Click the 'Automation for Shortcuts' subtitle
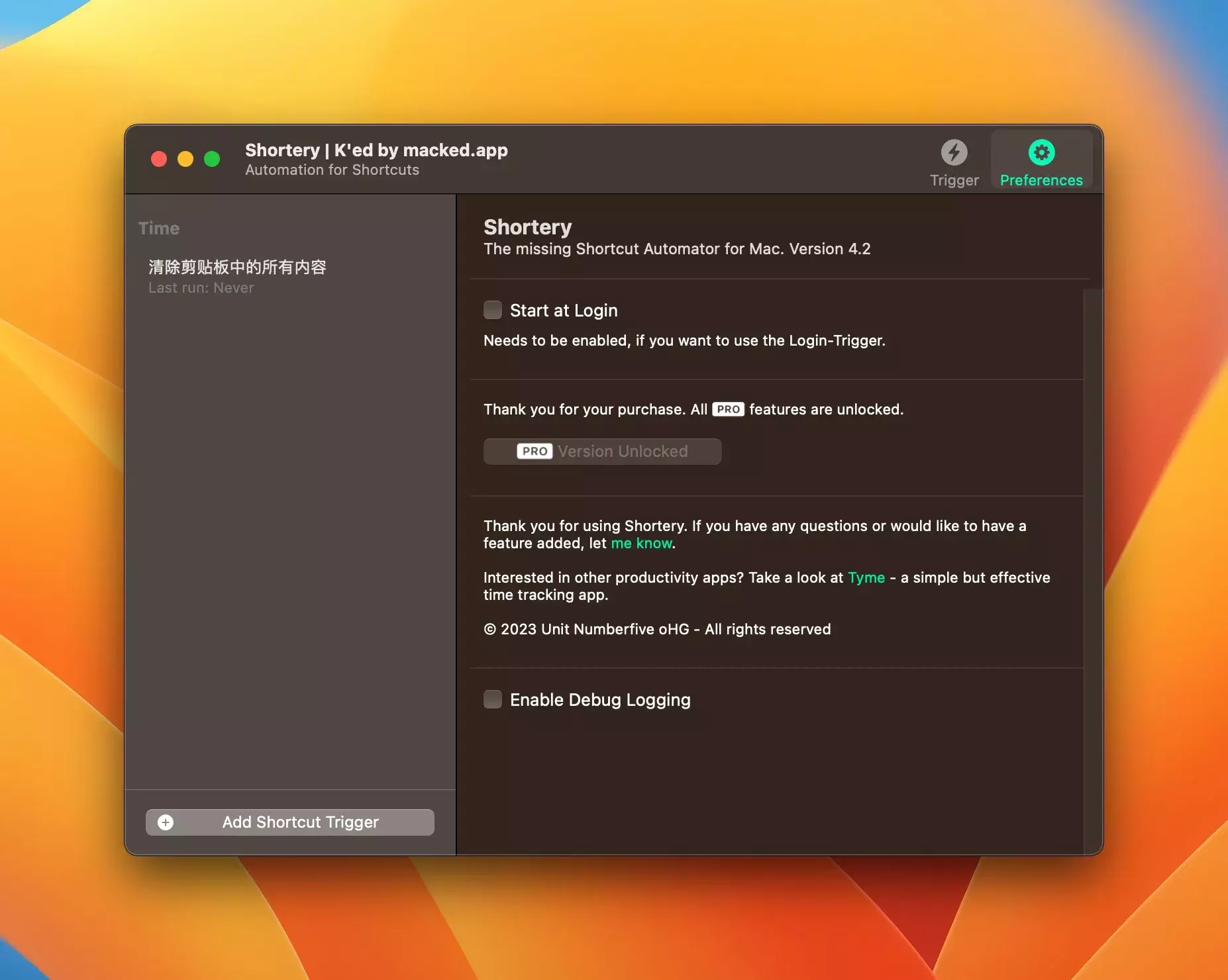The width and height of the screenshot is (1228, 980). (x=332, y=170)
